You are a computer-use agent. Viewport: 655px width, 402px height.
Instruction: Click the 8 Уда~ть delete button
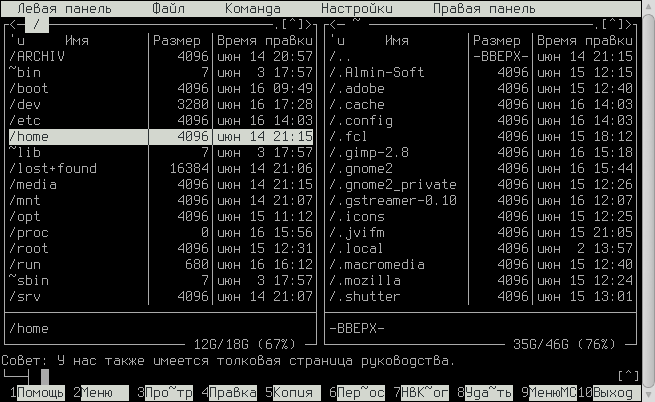click(x=485, y=393)
